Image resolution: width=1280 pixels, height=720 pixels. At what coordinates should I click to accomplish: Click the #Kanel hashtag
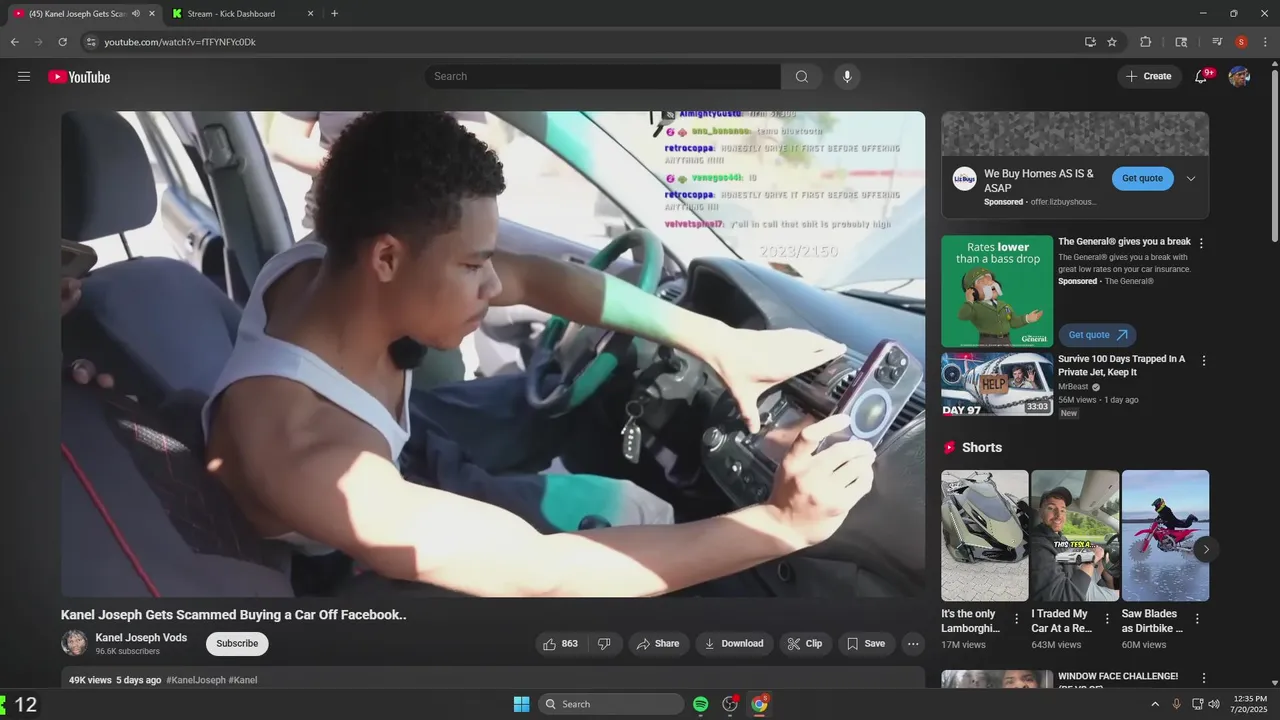pyautogui.click(x=243, y=680)
